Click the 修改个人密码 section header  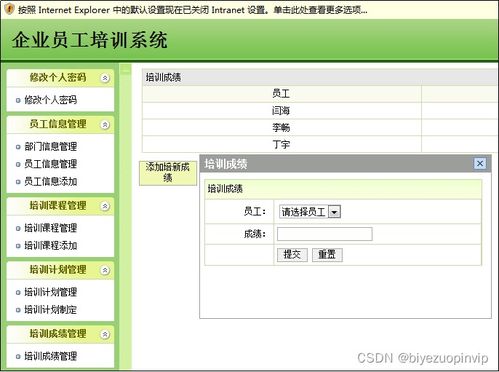(60, 78)
